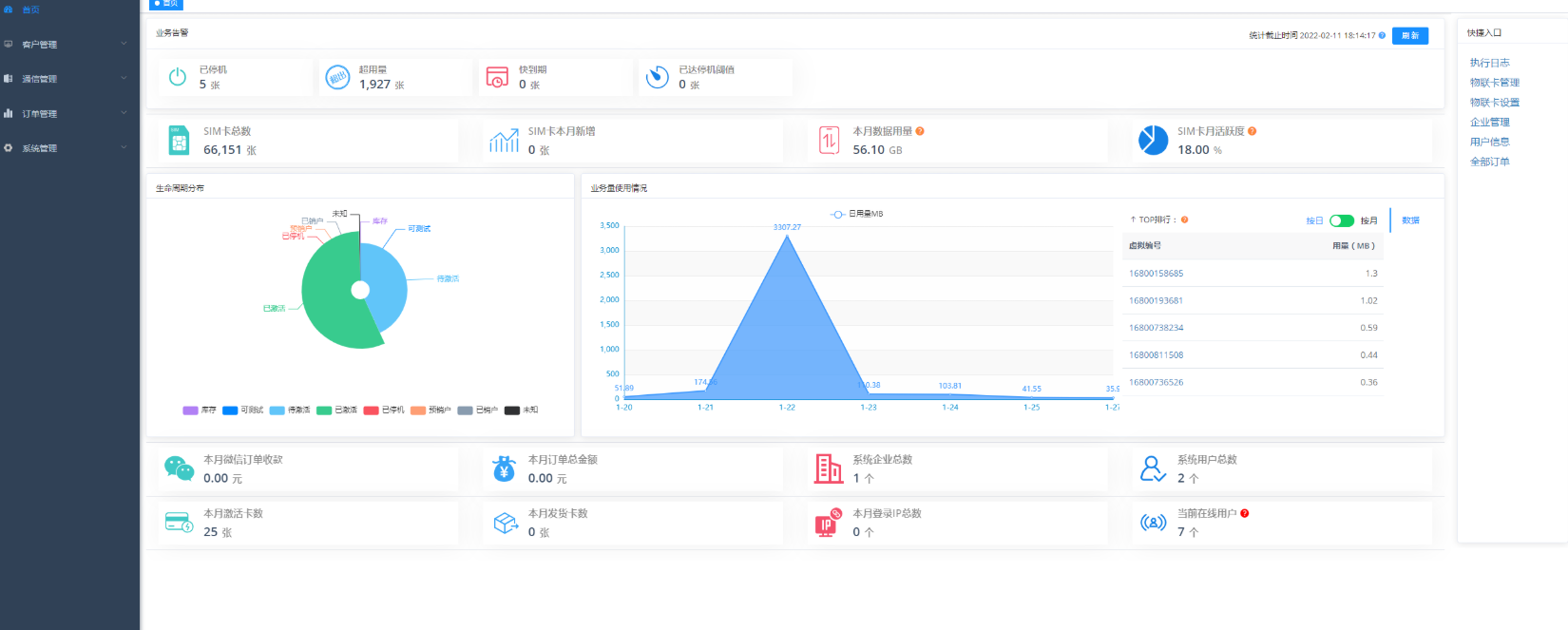
Task: Expand the 系统管理 sidebar menu
Action: [69, 148]
